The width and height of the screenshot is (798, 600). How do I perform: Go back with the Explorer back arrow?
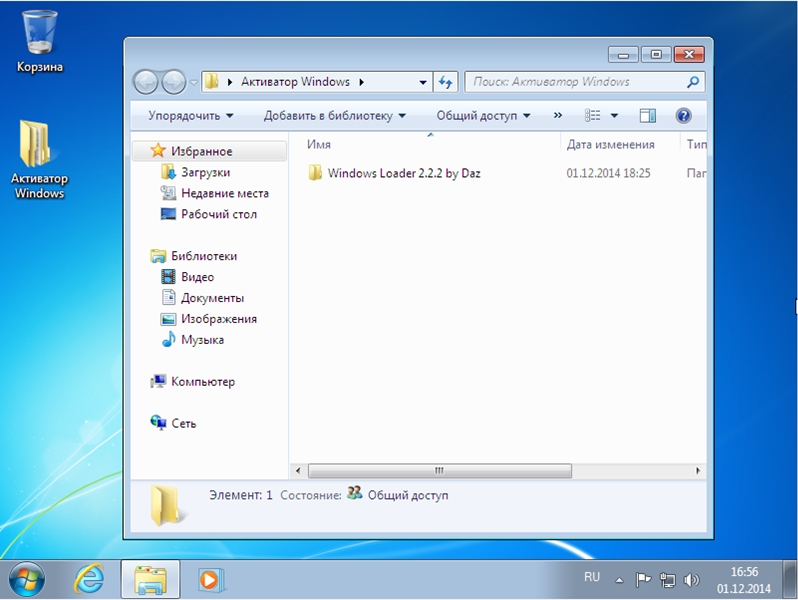(146, 82)
